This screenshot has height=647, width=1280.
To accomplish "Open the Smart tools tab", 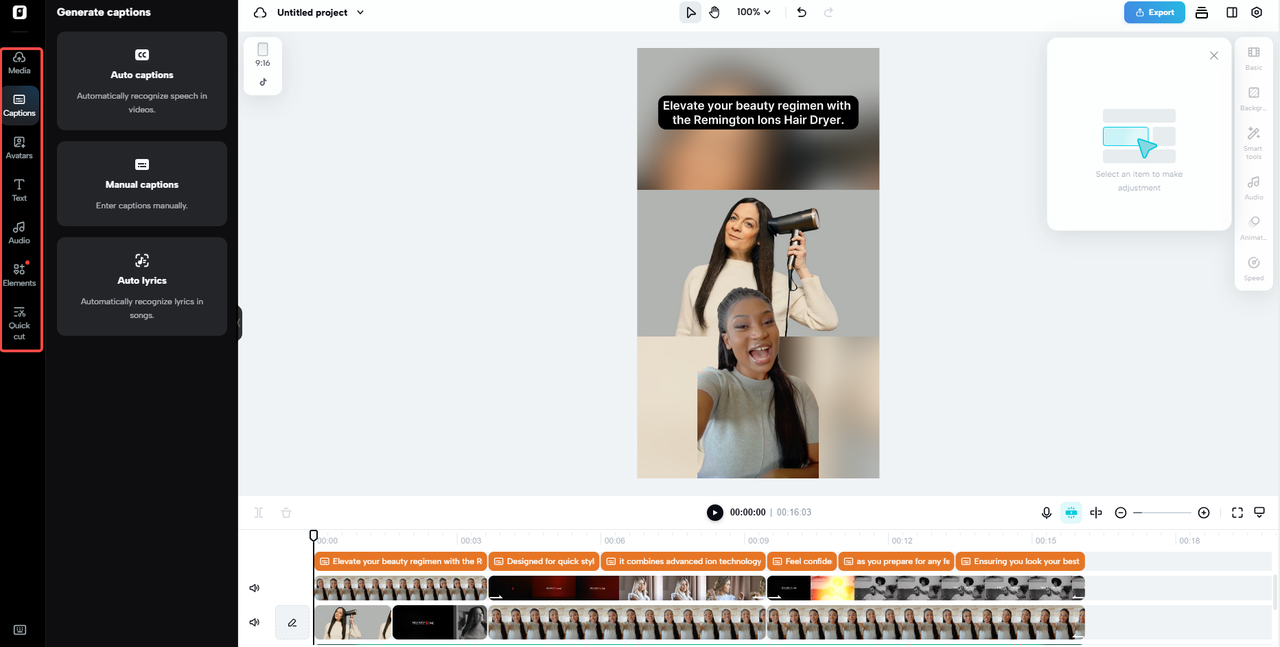I will coord(1253,143).
